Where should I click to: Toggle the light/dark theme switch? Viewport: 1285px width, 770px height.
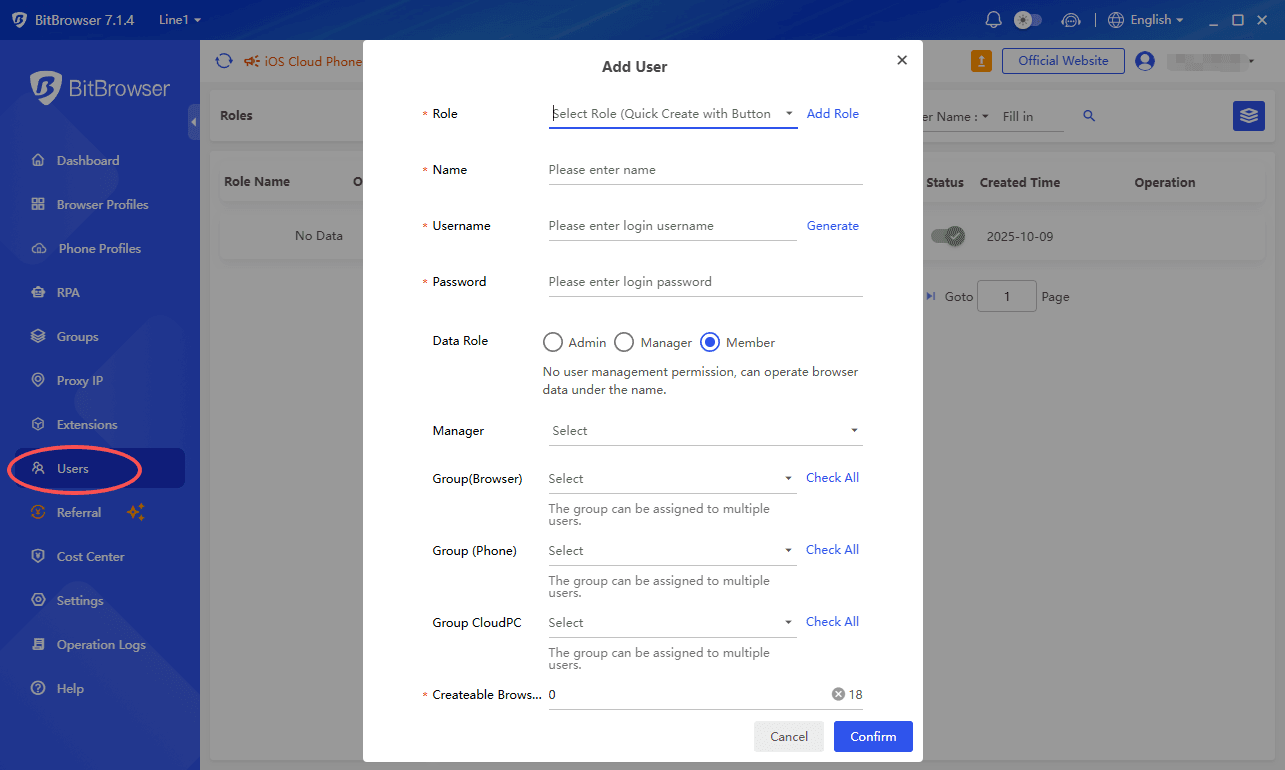[1028, 20]
